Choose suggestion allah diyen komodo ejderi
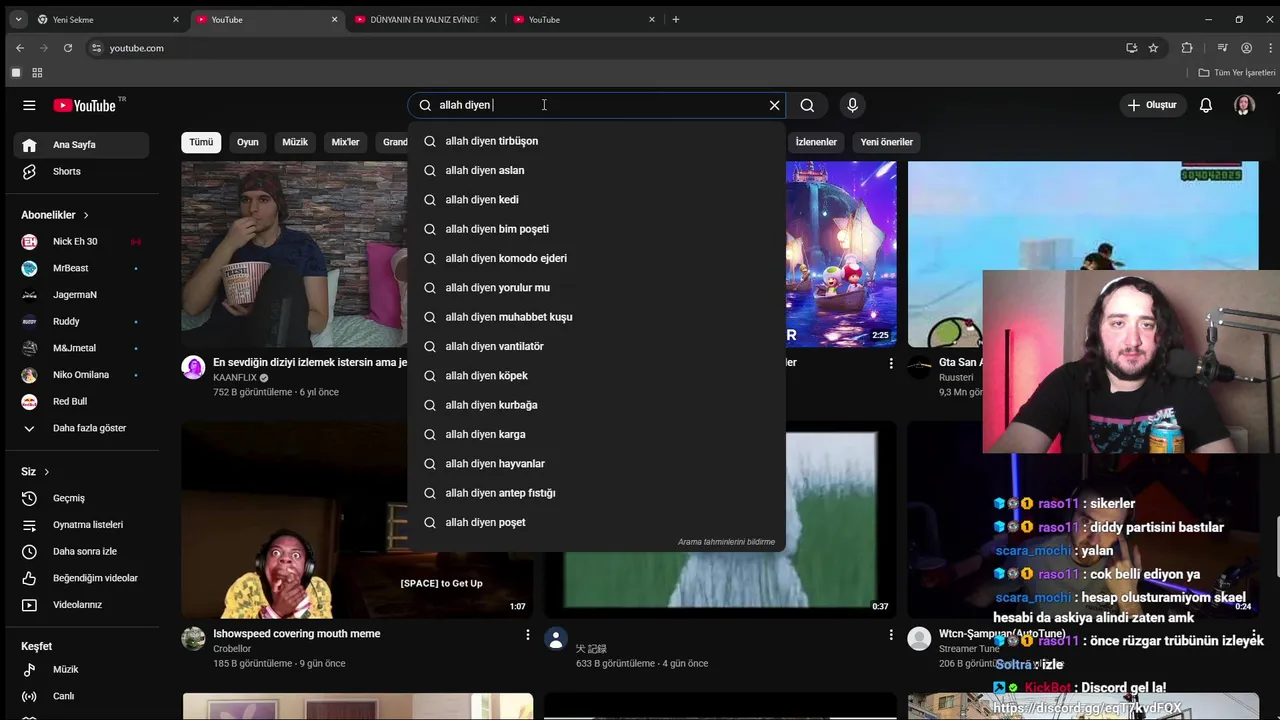1280x720 pixels. point(596,258)
